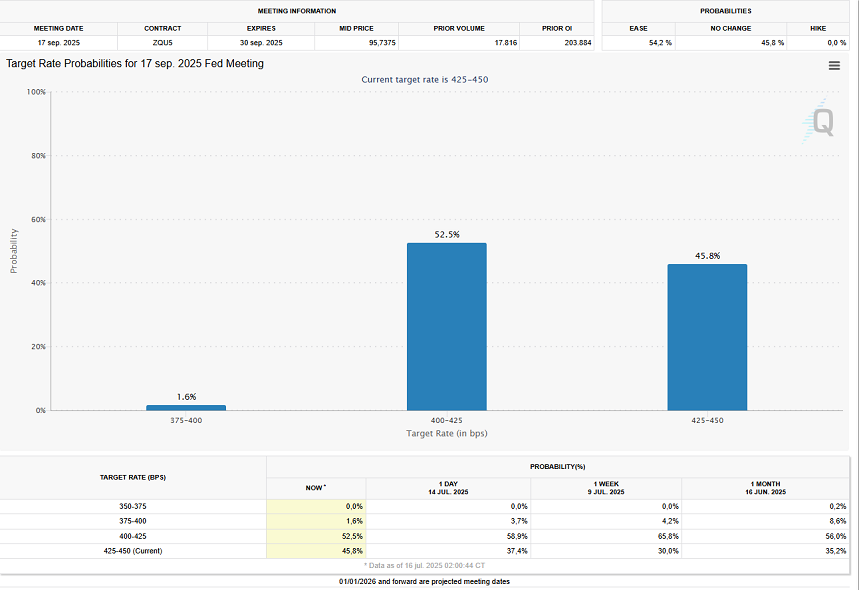
Task: Select the '425-450 (Current)' row label
Action: click(133, 551)
